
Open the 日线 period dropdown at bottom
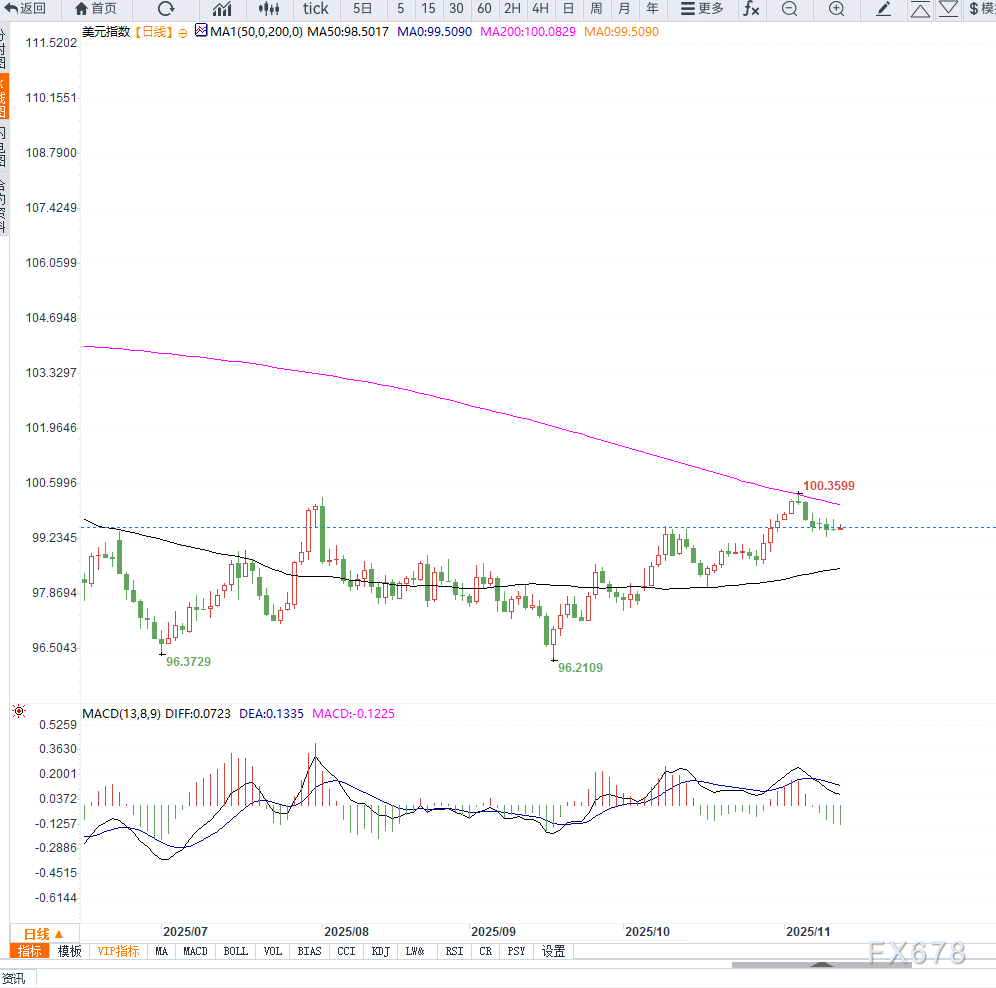[44, 933]
